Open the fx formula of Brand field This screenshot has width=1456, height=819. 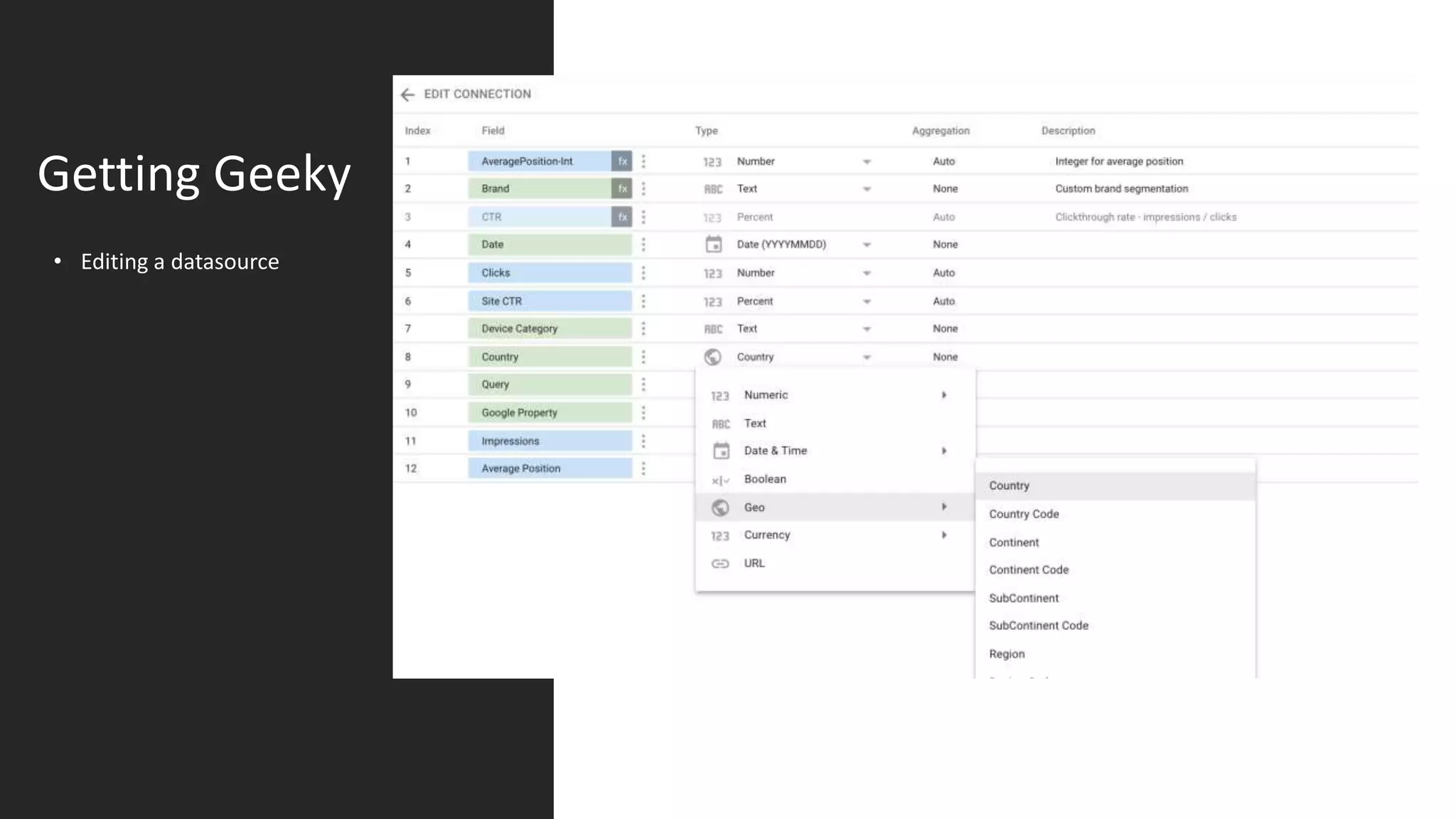622,188
